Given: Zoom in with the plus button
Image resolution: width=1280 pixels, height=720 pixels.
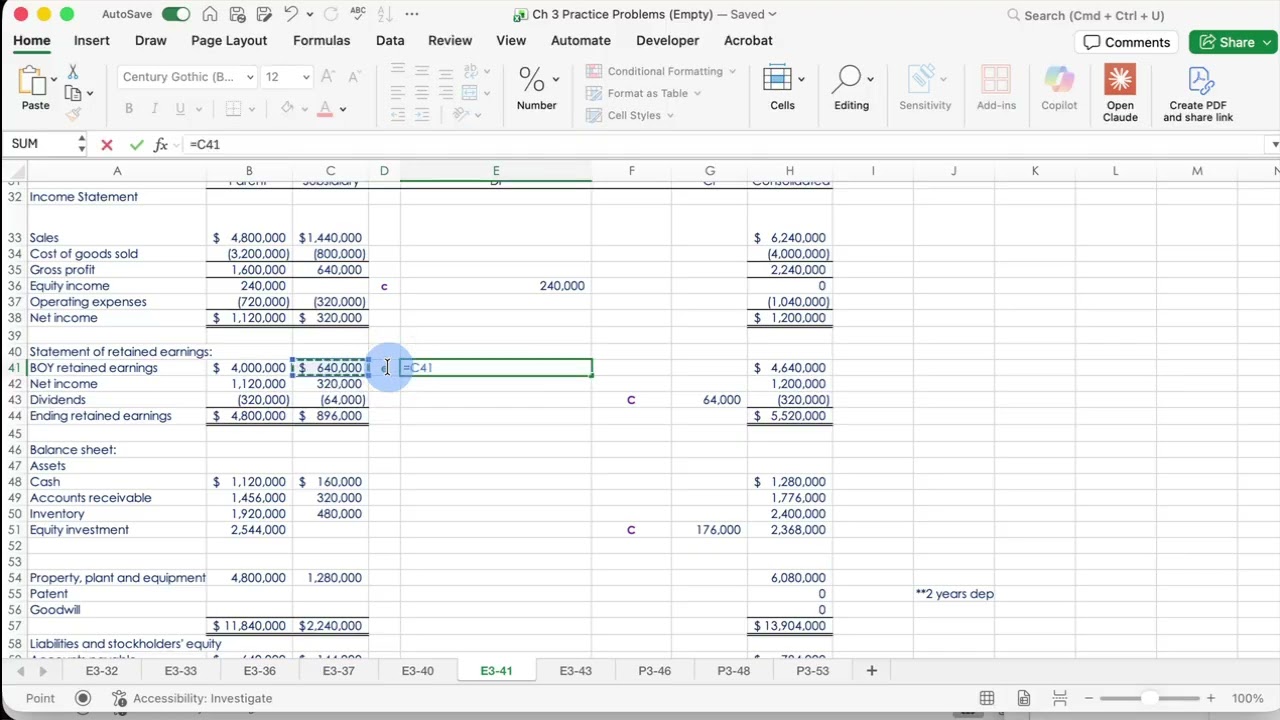Looking at the screenshot, I should point(1211,698).
